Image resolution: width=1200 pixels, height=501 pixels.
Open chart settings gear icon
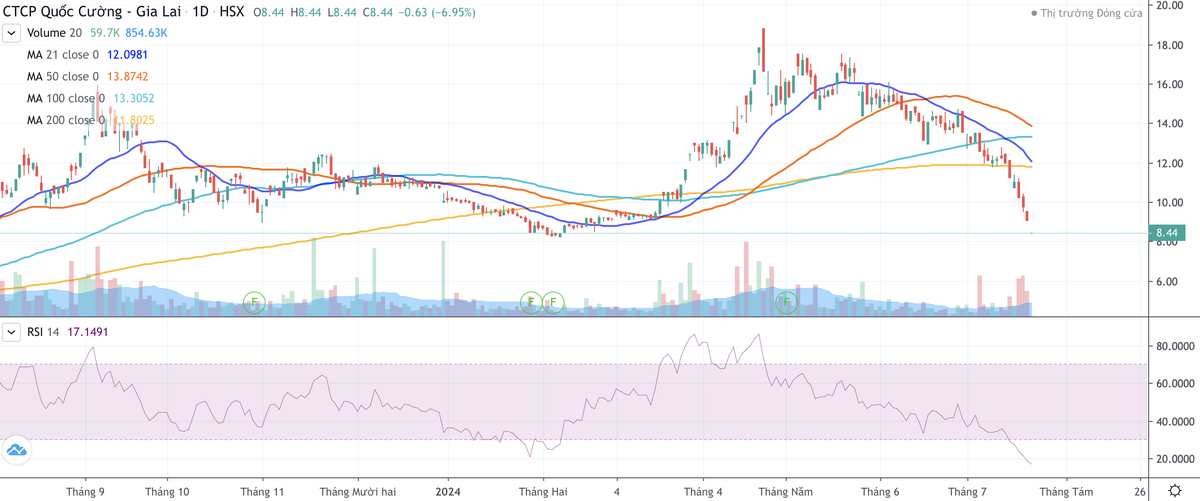pos(1176,491)
